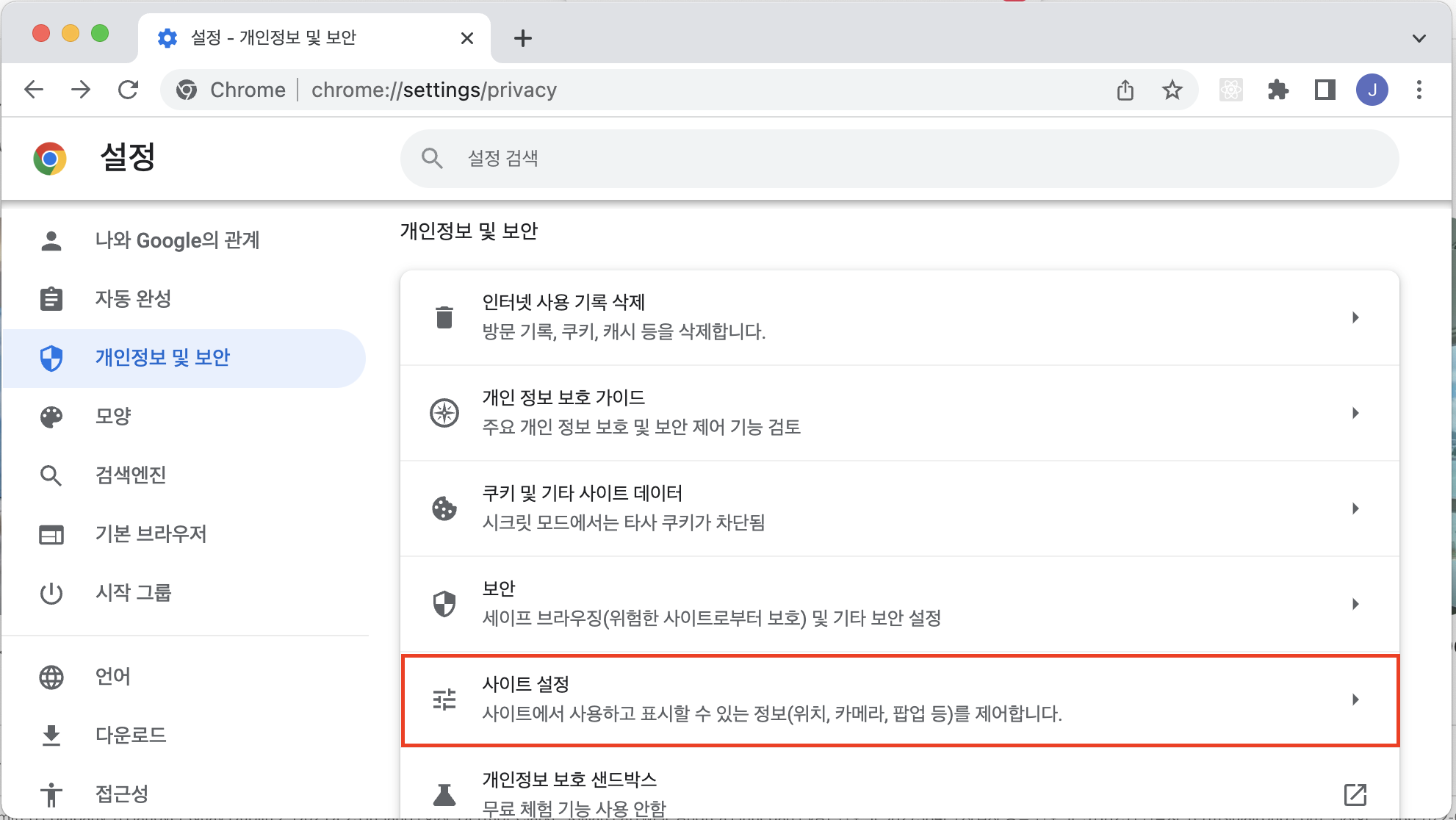This screenshot has width=1456, height=820.
Task: Open a new tab with plus button
Action: (522, 38)
